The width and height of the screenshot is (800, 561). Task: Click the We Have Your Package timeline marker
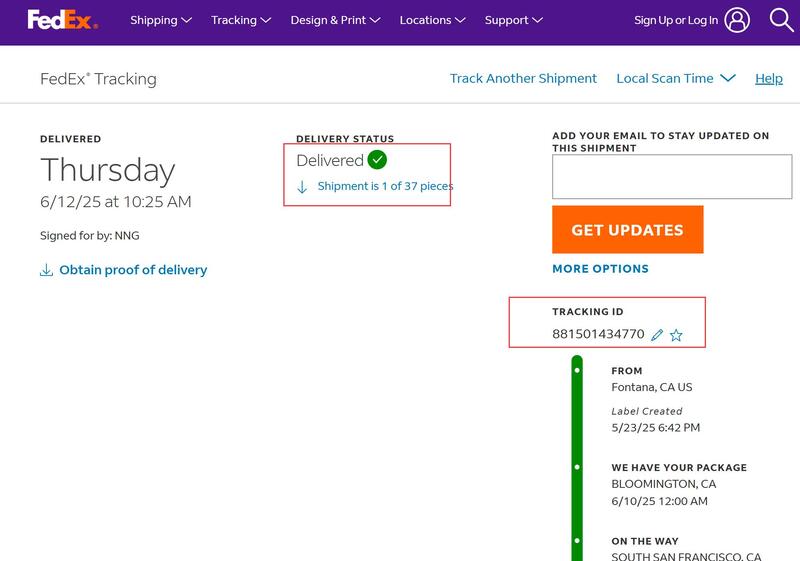coord(577,467)
